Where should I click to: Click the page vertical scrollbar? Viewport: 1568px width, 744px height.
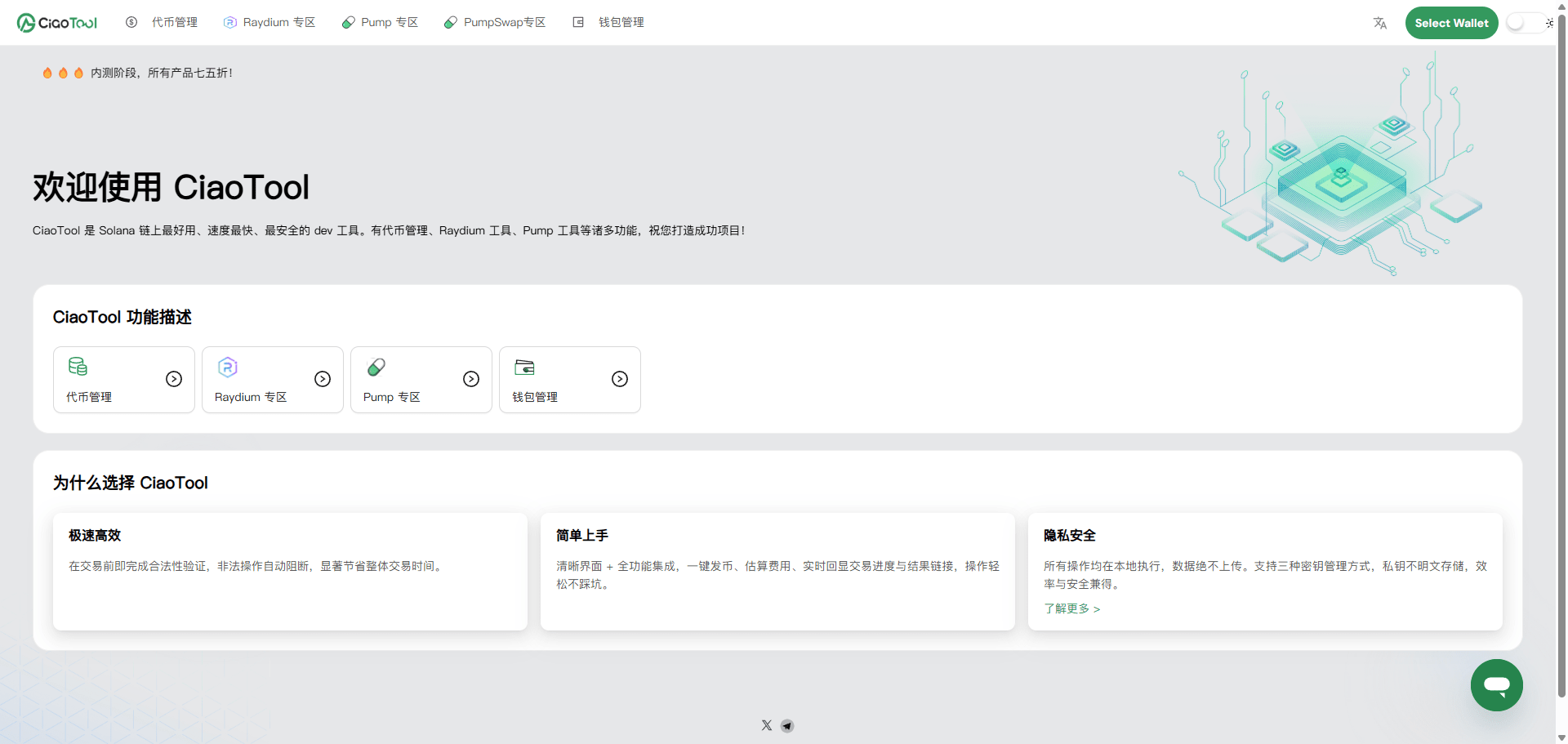click(1561, 351)
